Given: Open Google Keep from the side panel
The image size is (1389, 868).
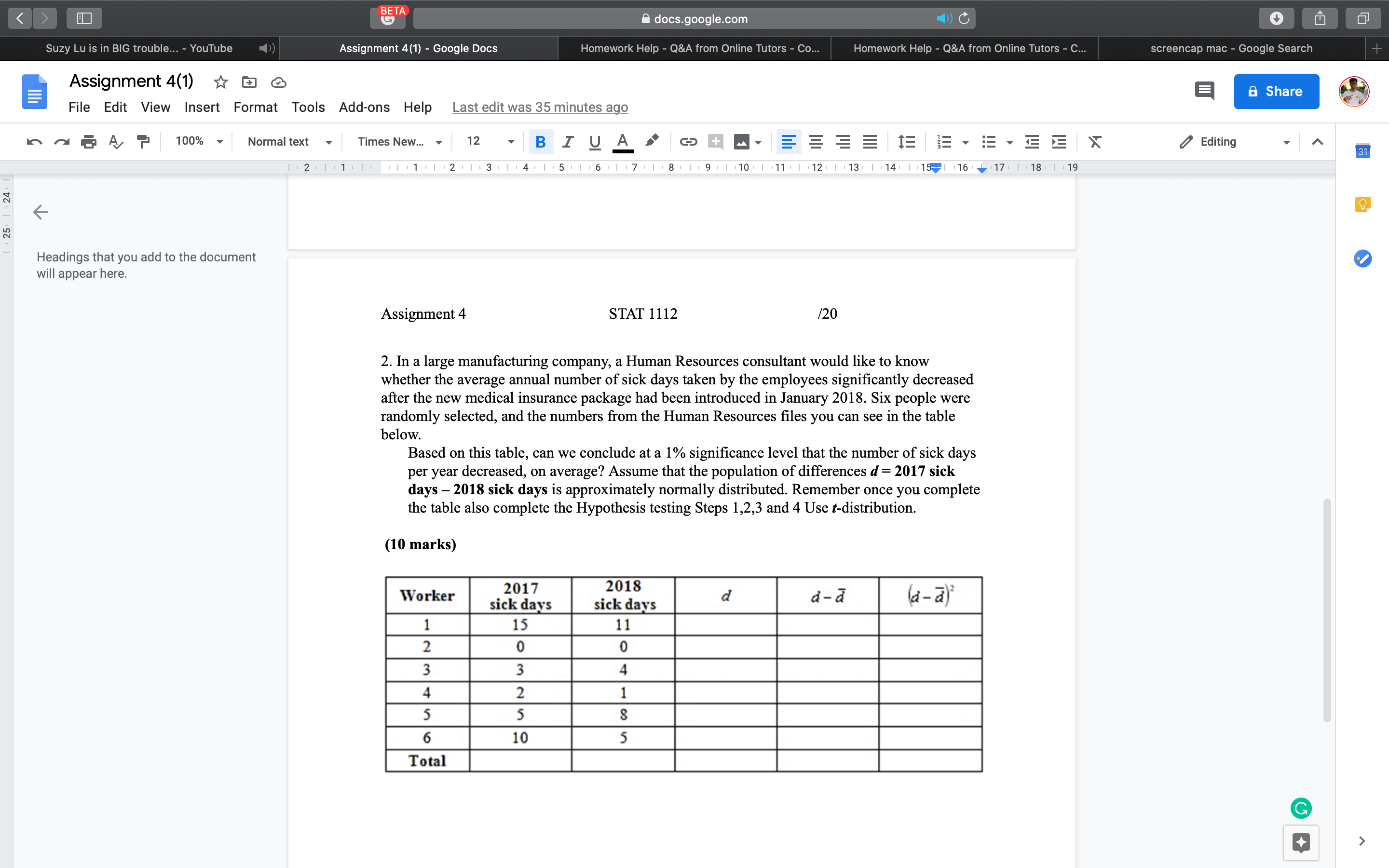Looking at the screenshot, I should click(1362, 204).
